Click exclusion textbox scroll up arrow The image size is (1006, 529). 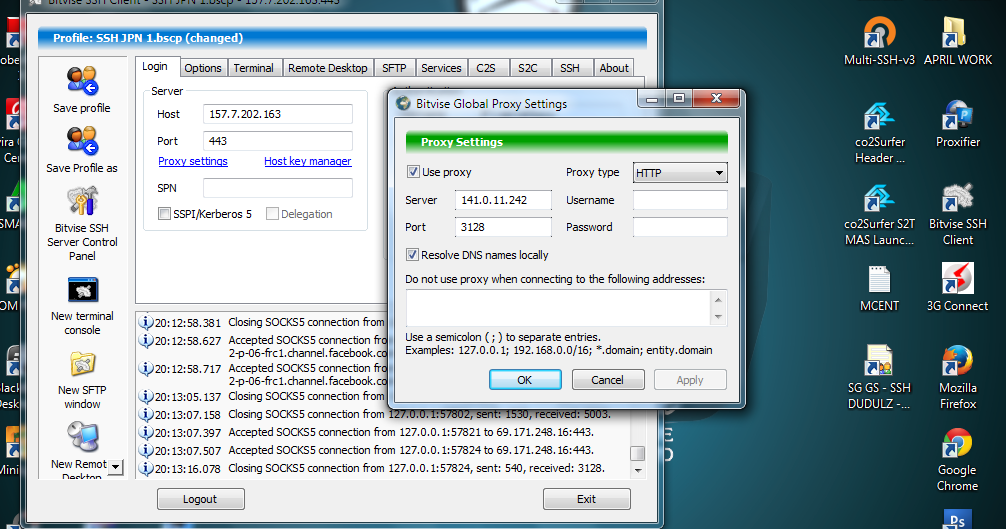click(x=719, y=299)
